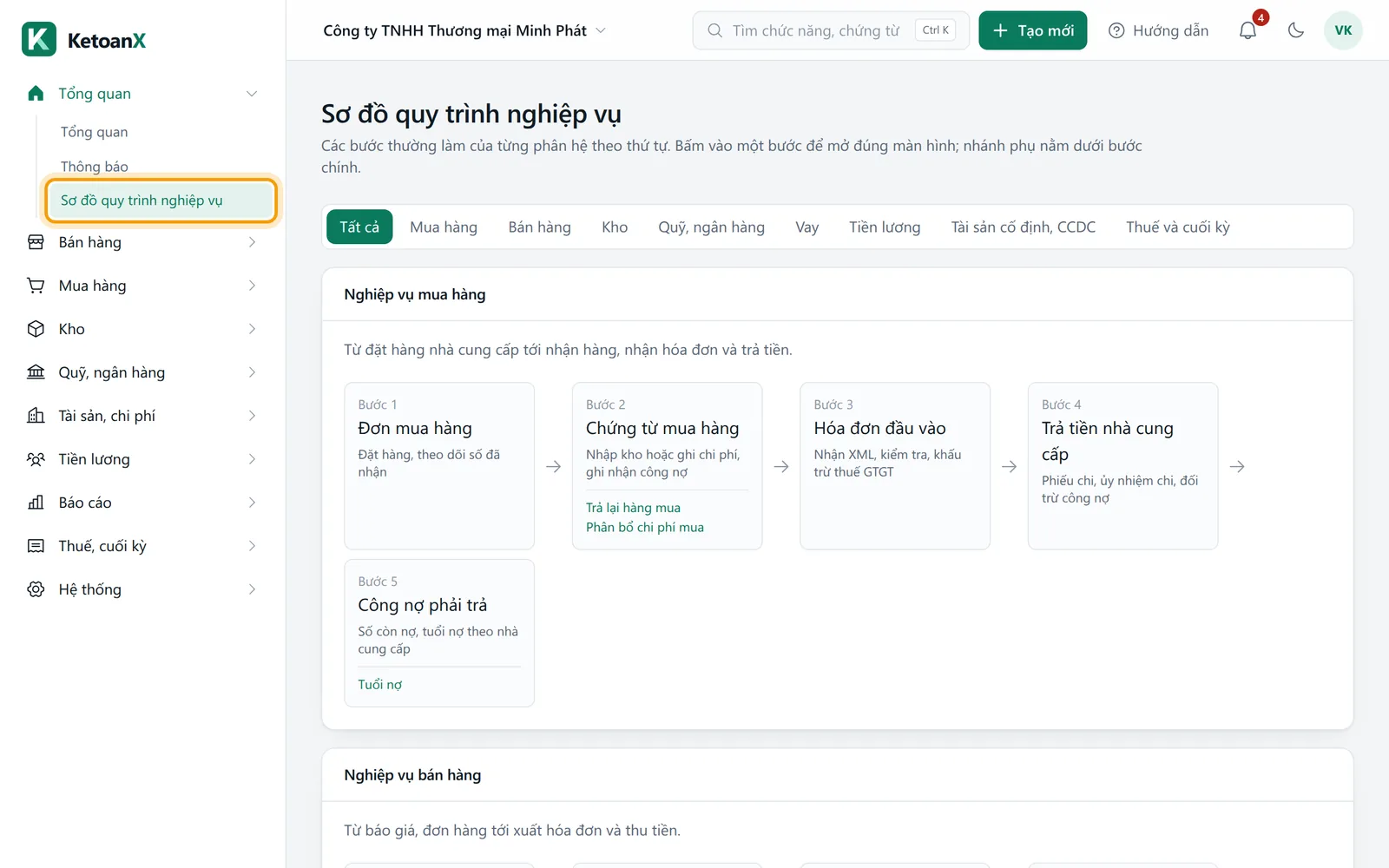Click the Quỹ, ngân hàng bank icon
This screenshot has width=1389, height=868.
coord(36,372)
